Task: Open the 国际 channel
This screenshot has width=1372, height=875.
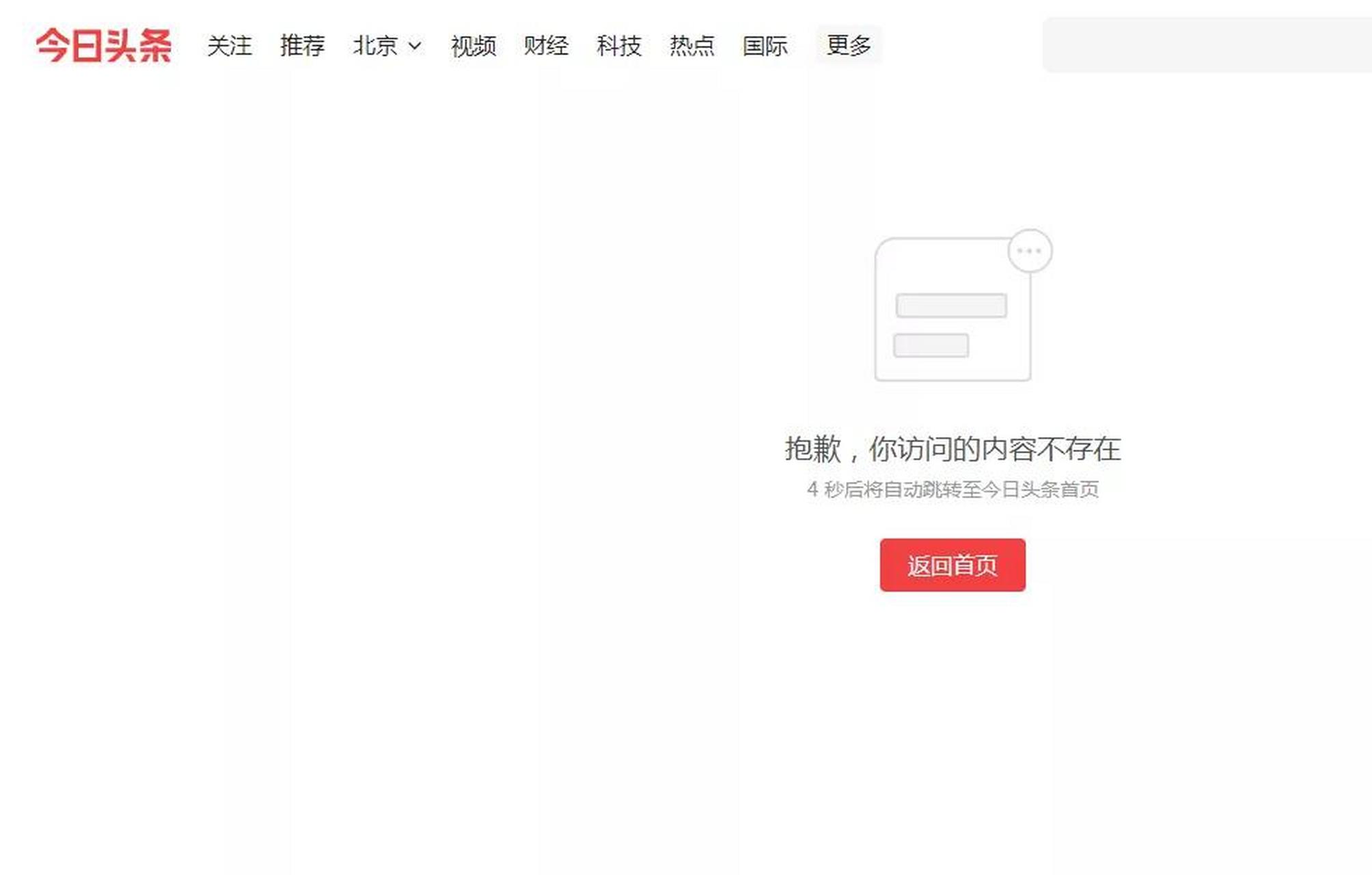Action: [765, 46]
